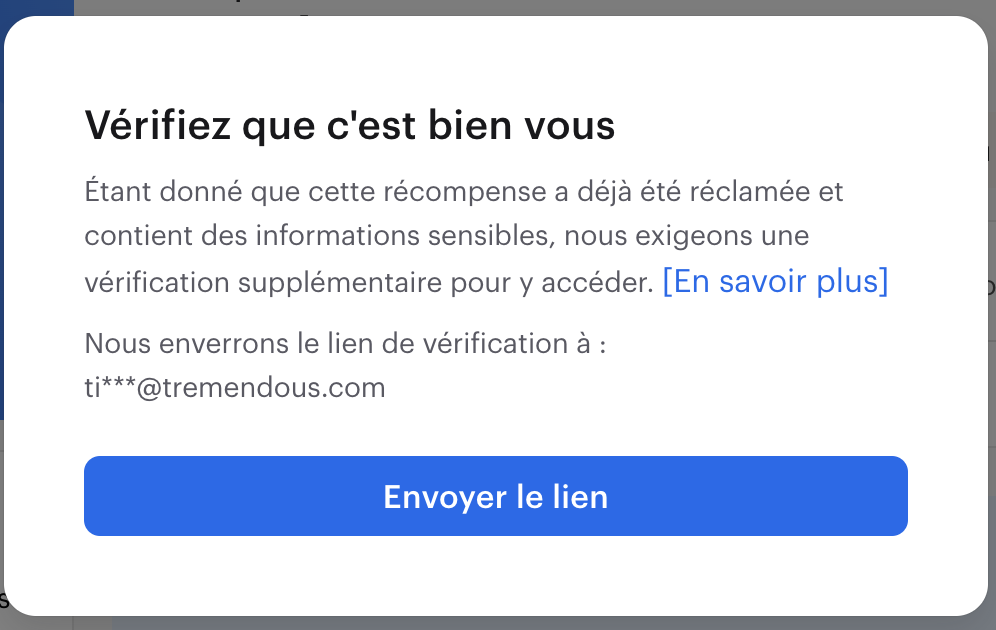Click the text vérification supplémentaire pour y accéder
996x630 pixels.
pos(369,283)
